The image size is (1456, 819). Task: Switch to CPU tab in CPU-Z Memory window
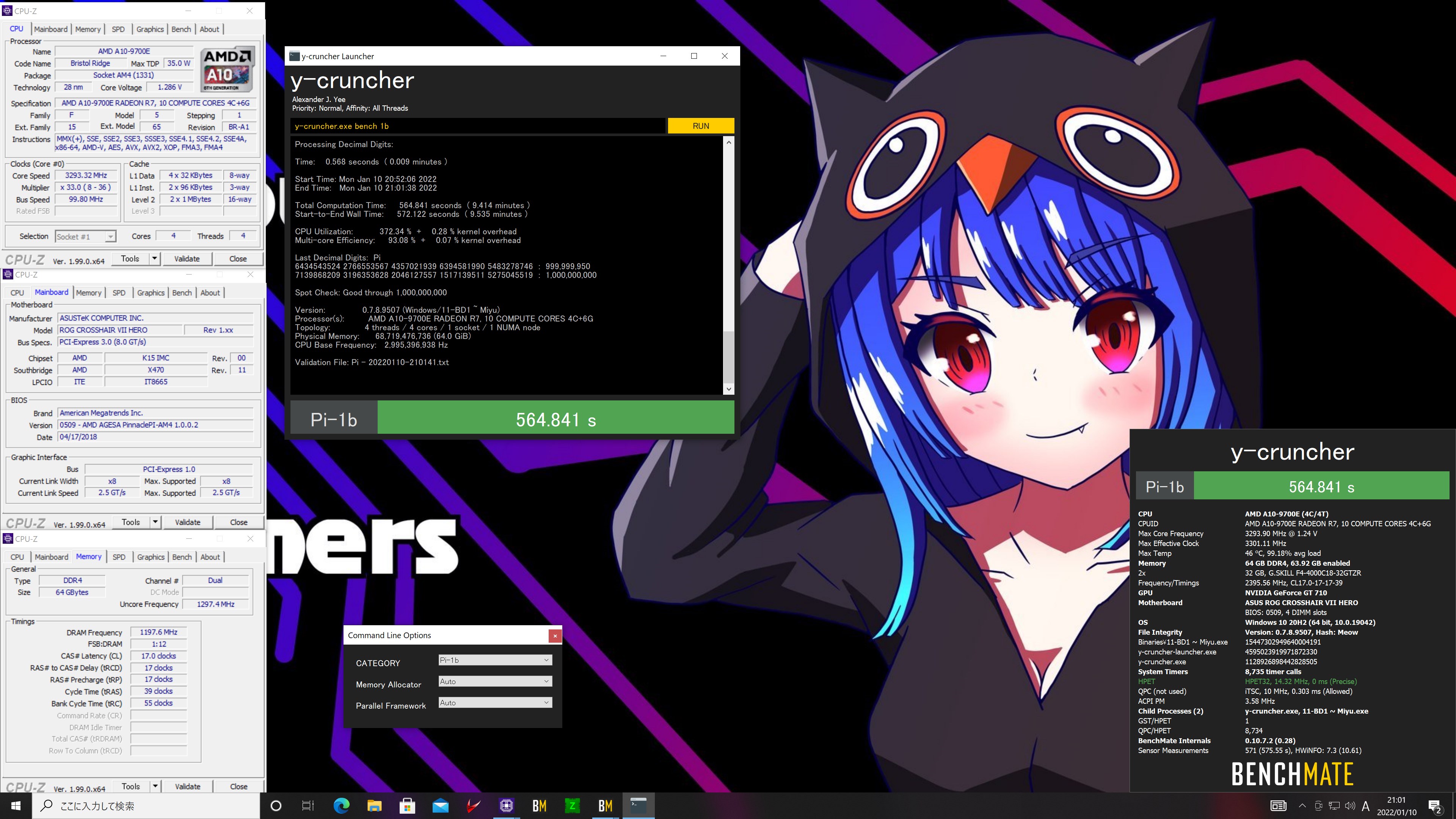[17, 557]
